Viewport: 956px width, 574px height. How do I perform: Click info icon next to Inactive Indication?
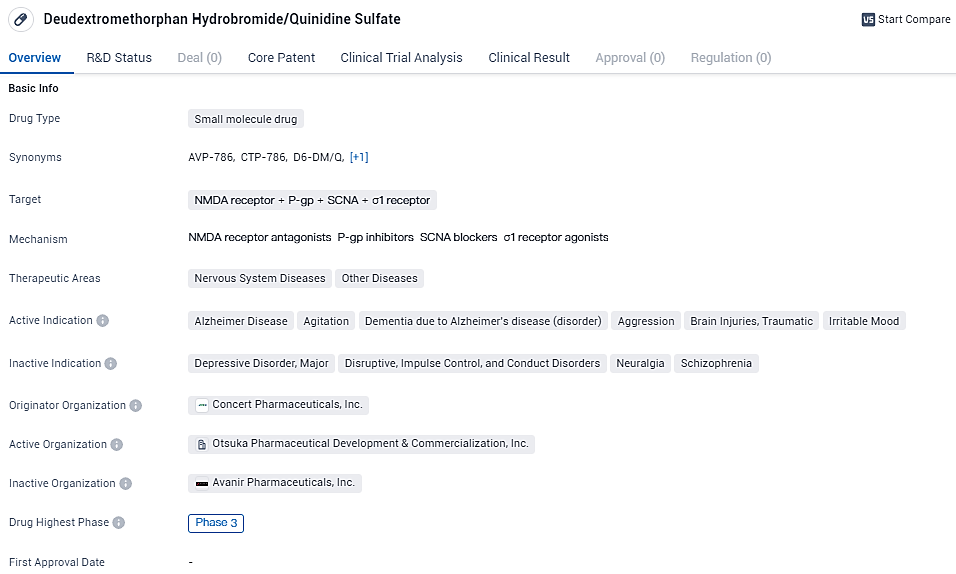(111, 364)
